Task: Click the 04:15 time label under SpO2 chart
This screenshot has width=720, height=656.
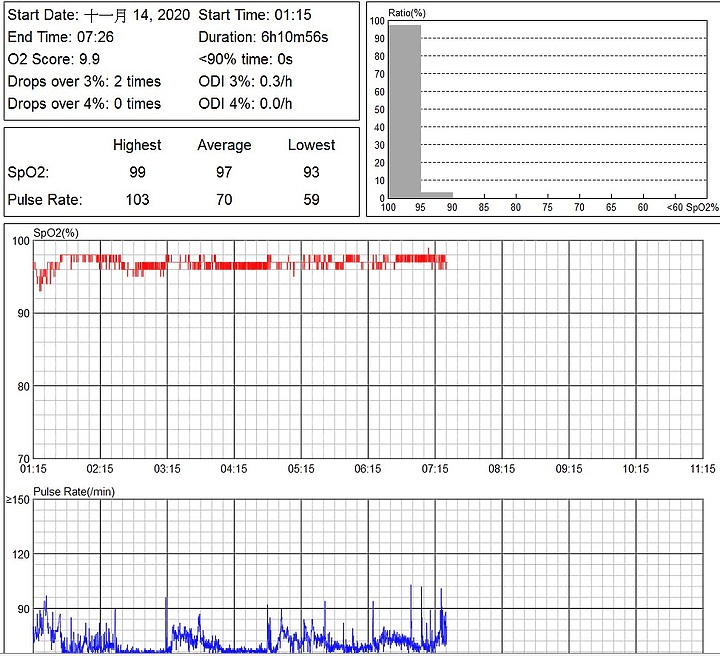Action: point(234,469)
